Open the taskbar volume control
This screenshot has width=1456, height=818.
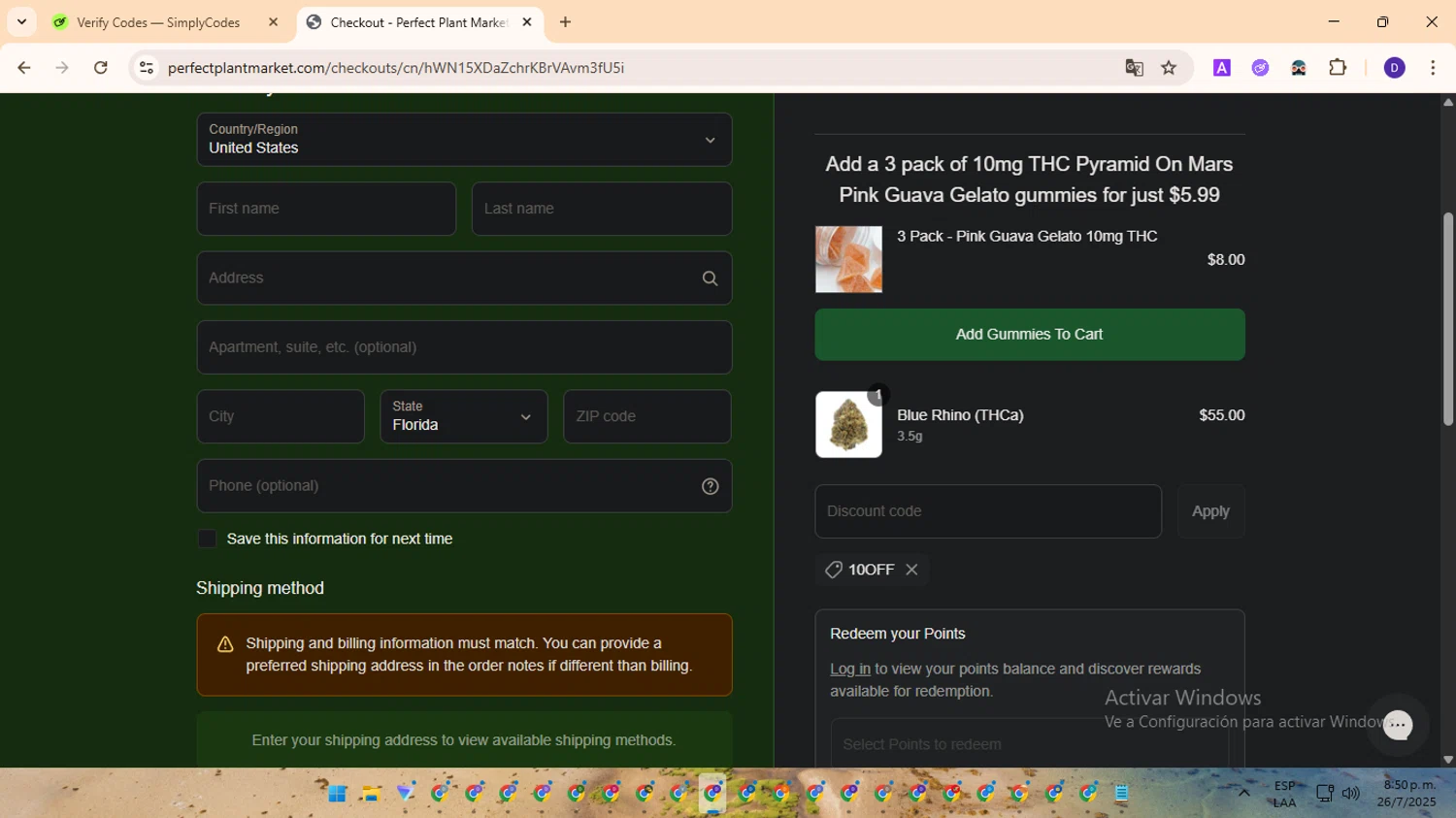[x=1351, y=794]
